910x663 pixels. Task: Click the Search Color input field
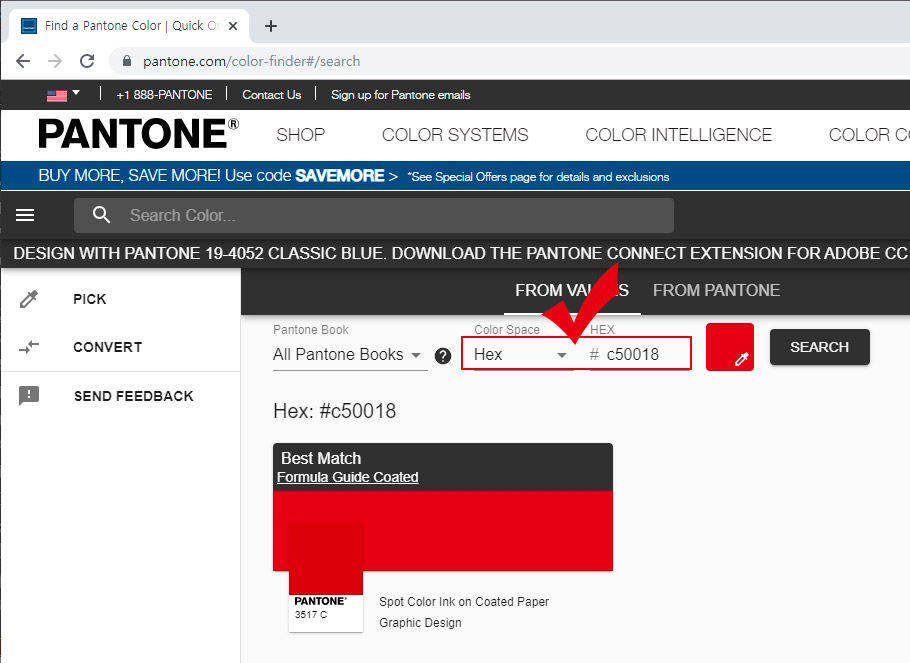pyautogui.click(x=374, y=215)
